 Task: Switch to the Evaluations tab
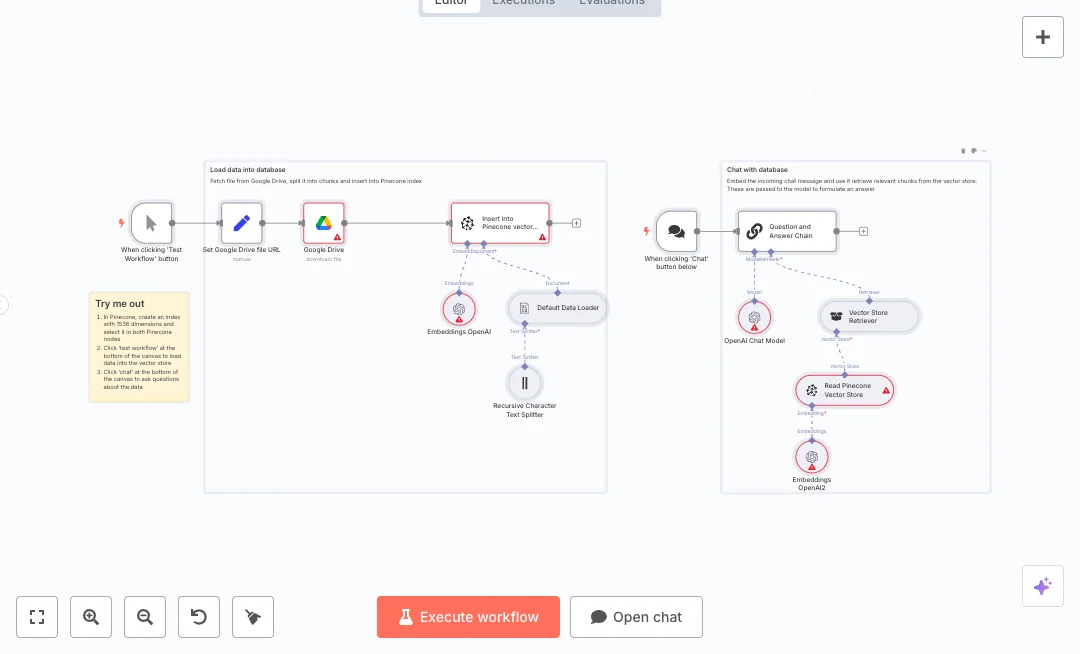click(612, 3)
